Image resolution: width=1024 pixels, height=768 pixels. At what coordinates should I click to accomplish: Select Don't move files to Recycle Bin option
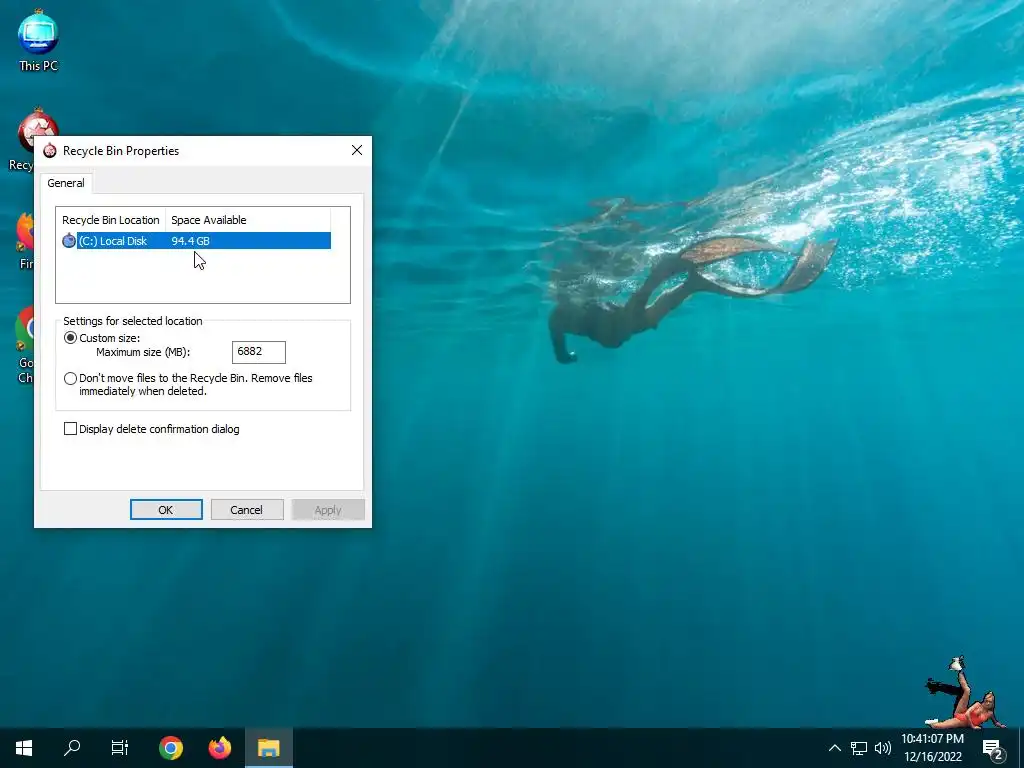coord(71,378)
